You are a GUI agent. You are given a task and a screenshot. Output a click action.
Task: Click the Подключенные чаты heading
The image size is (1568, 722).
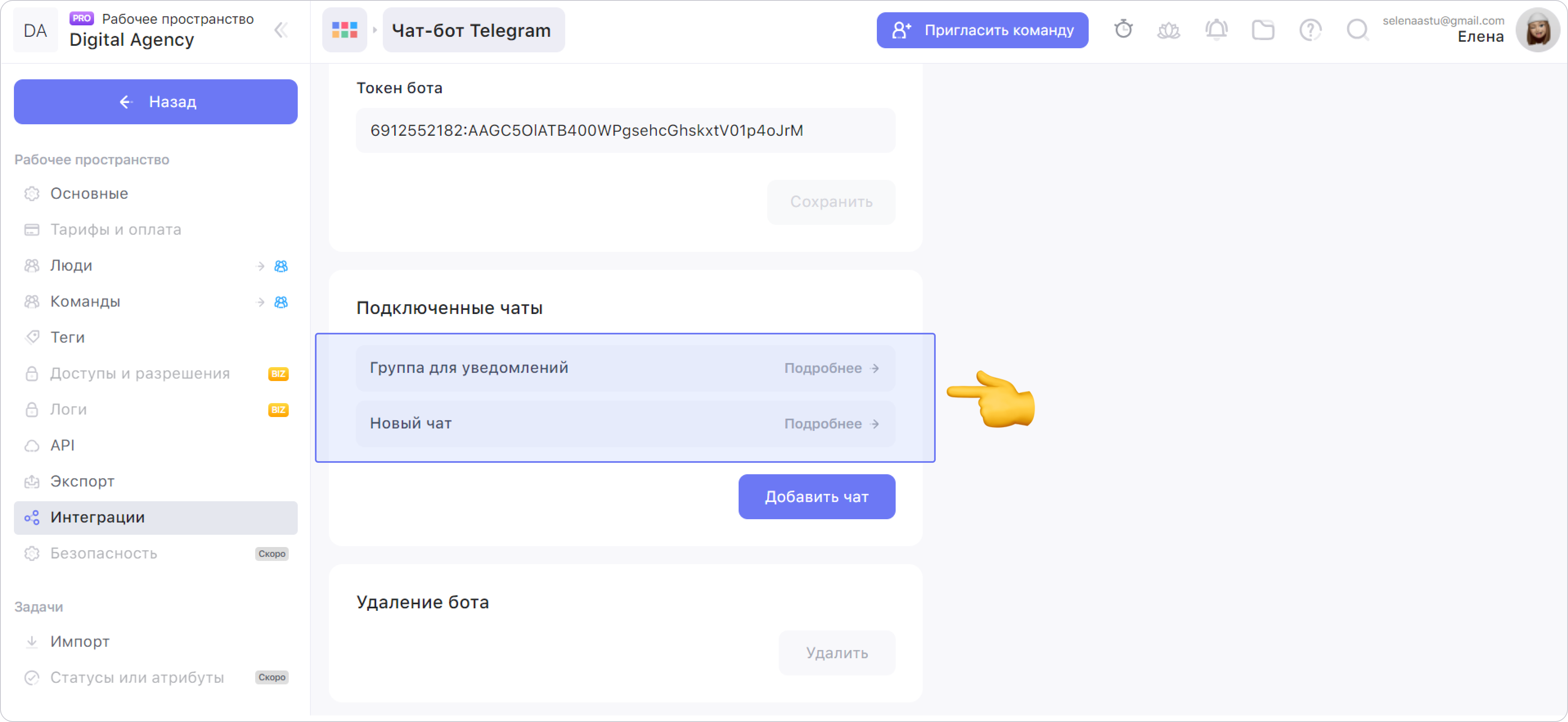(x=449, y=308)
